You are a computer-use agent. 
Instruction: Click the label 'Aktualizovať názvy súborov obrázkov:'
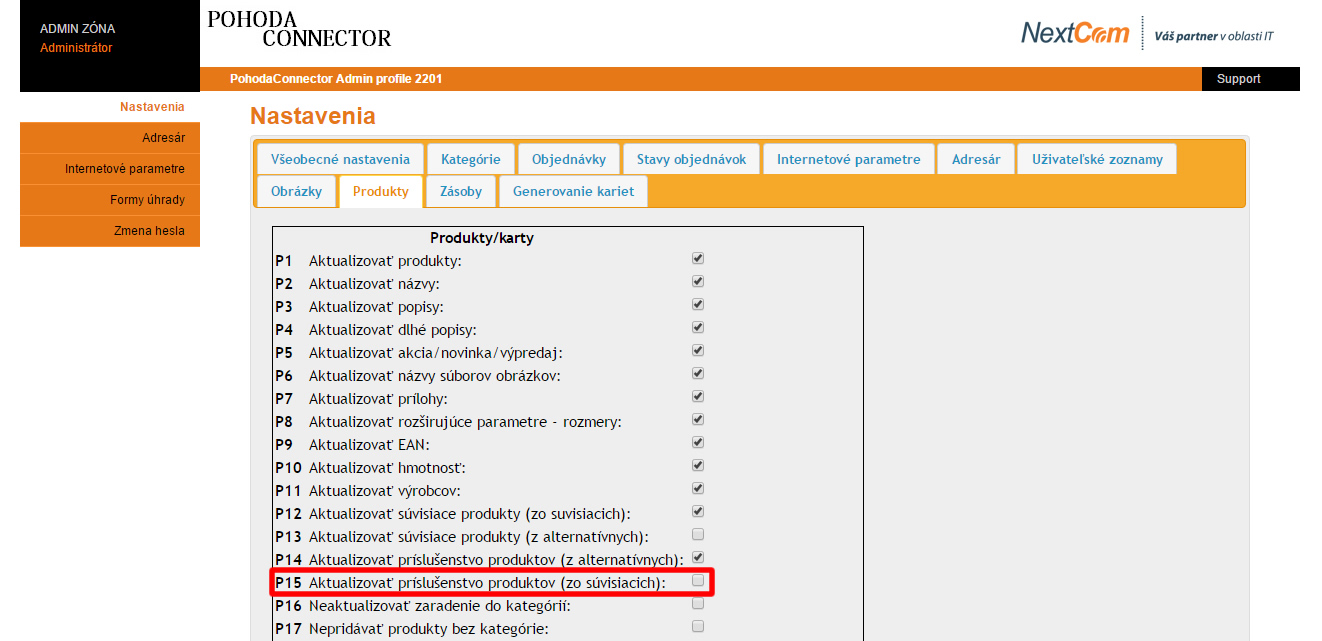coord(435,376)
